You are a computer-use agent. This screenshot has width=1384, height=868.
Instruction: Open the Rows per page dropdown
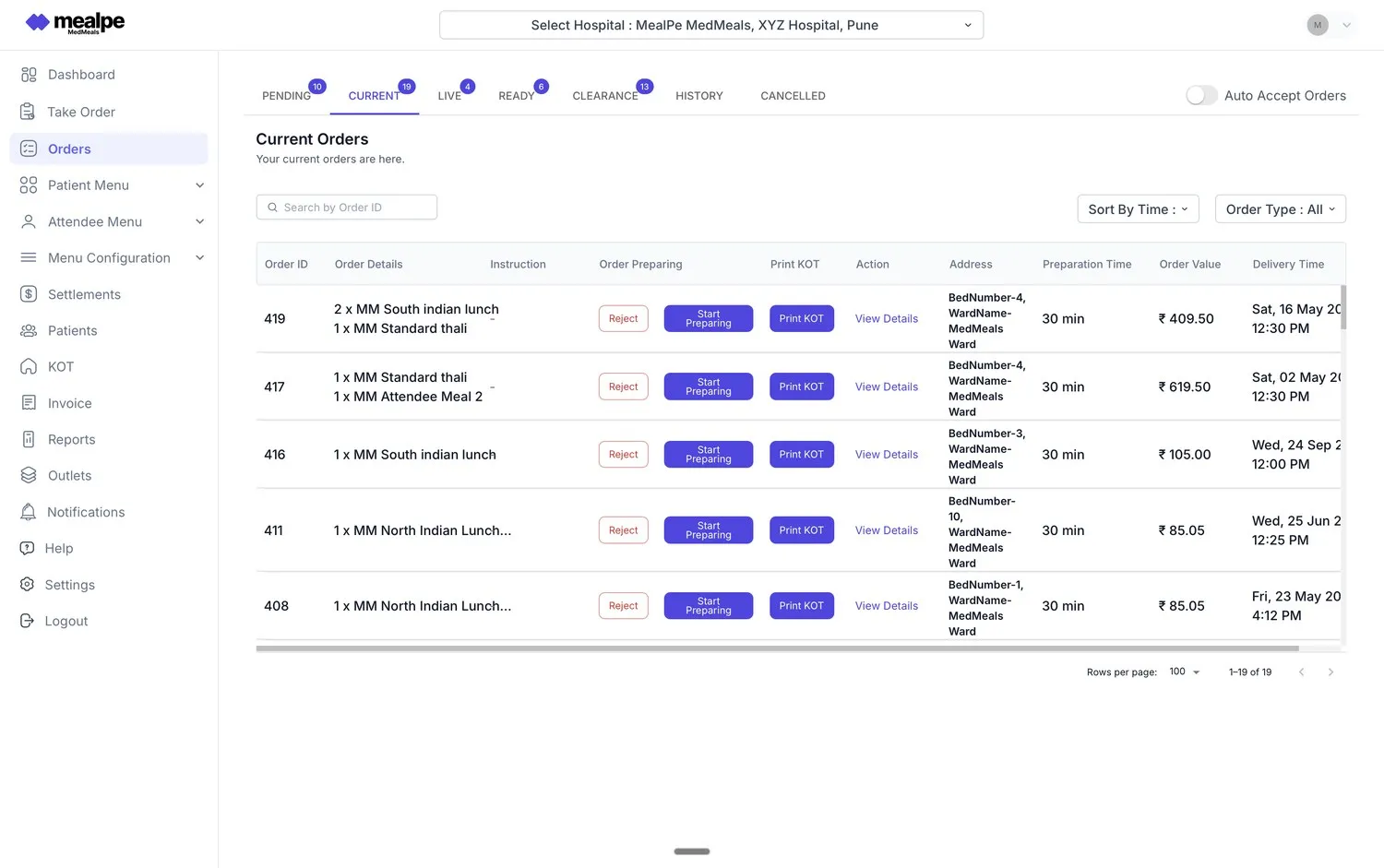tap(1185, 672)
